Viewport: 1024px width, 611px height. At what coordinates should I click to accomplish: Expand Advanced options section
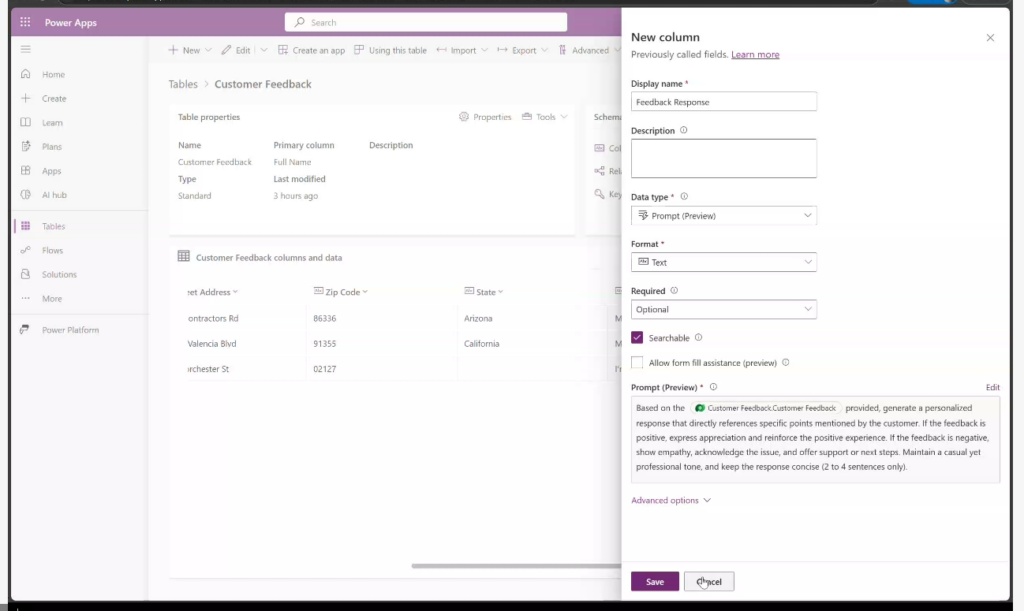[671, 500]
